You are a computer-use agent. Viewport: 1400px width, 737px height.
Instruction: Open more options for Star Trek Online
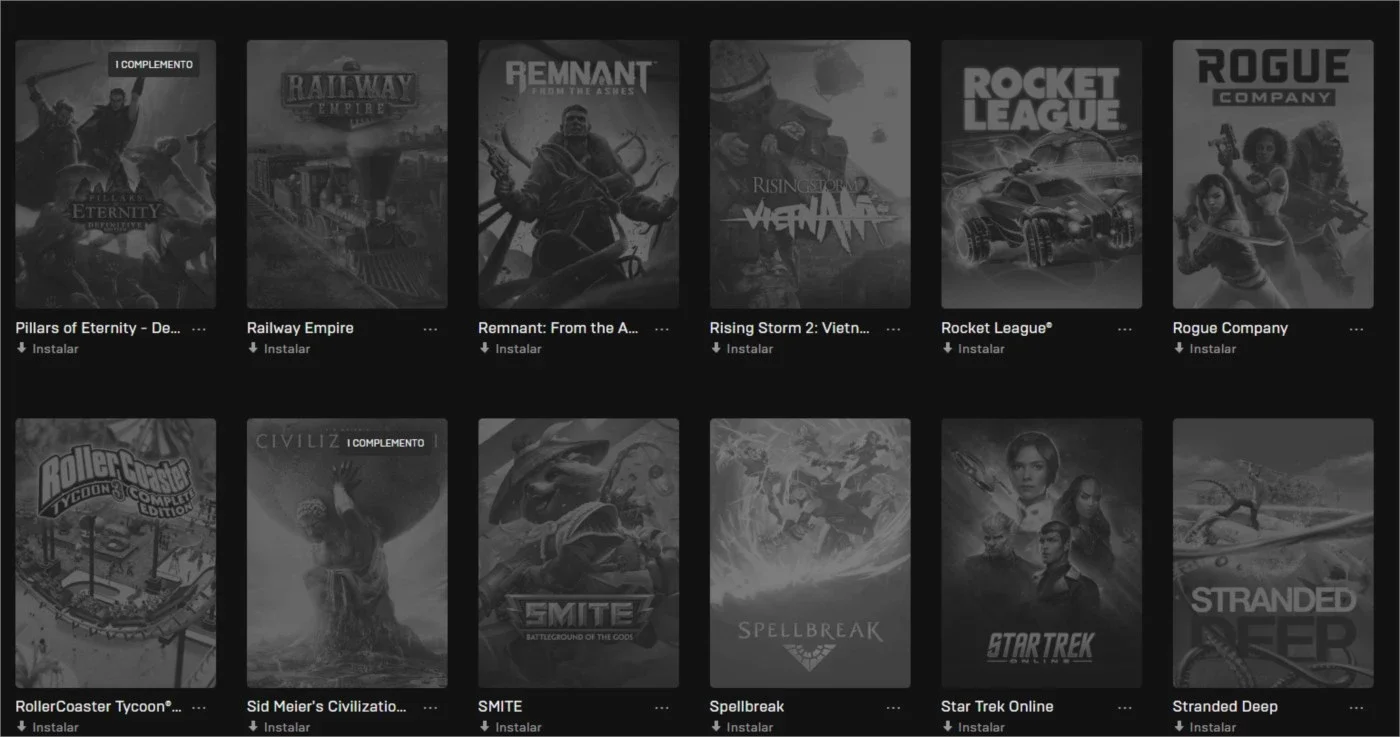[1125, 707]
